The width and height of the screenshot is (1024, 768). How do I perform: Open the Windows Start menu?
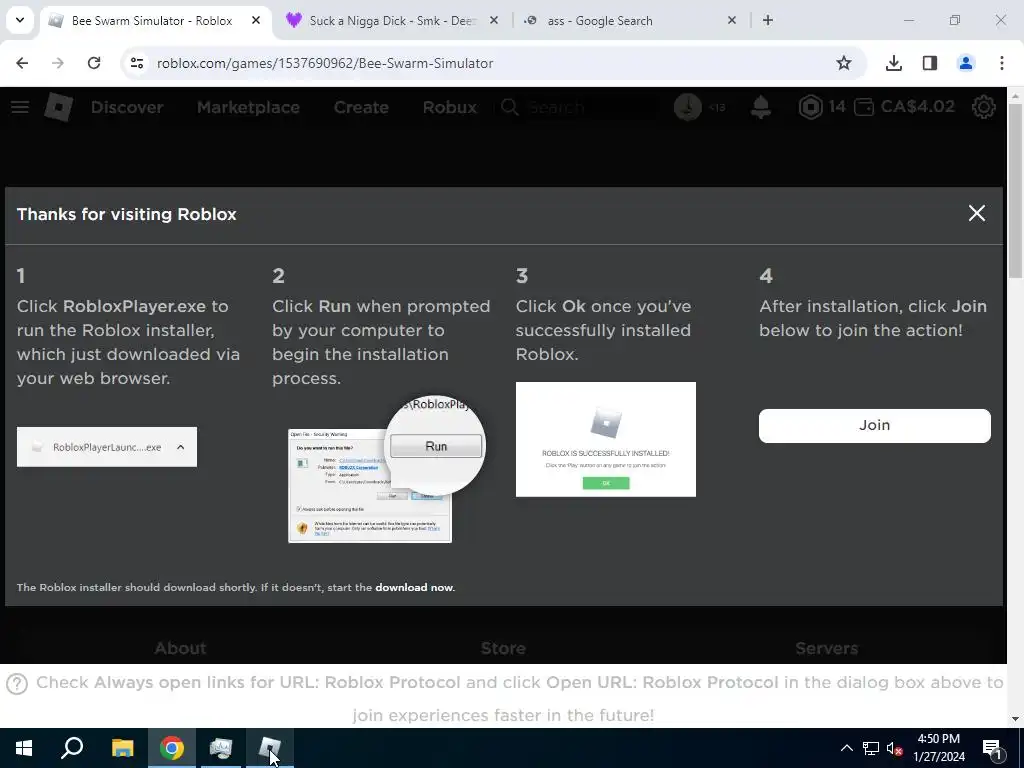point(24,748)
